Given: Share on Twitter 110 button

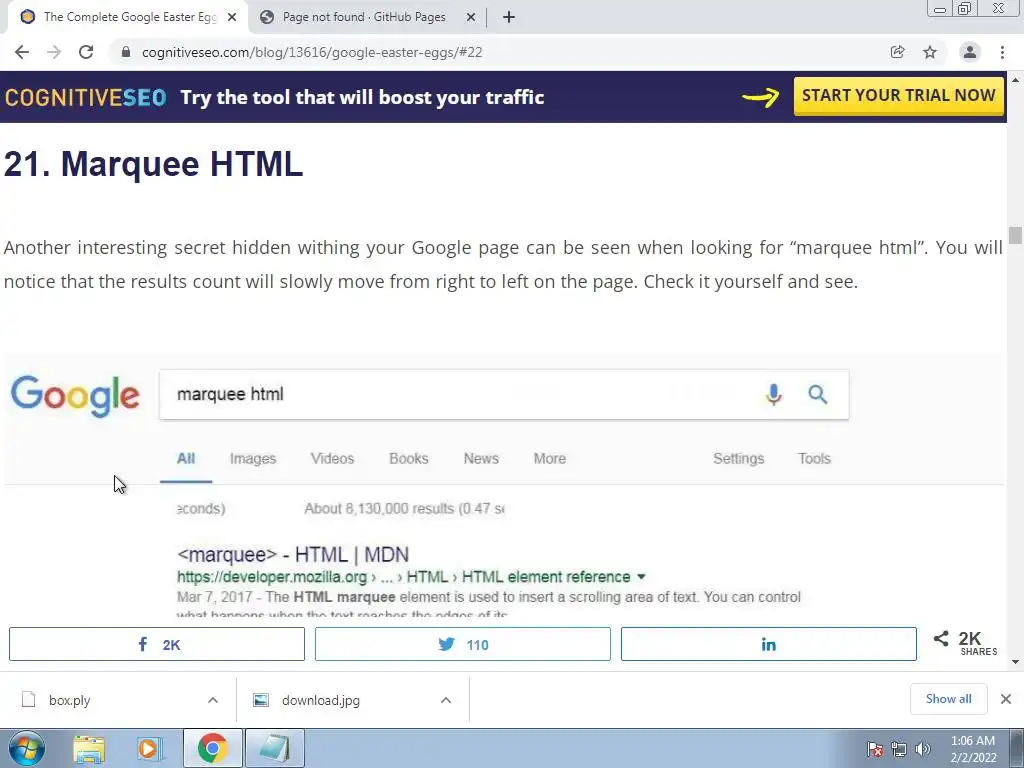Looking at the screenshot, I should coord(463,644).
